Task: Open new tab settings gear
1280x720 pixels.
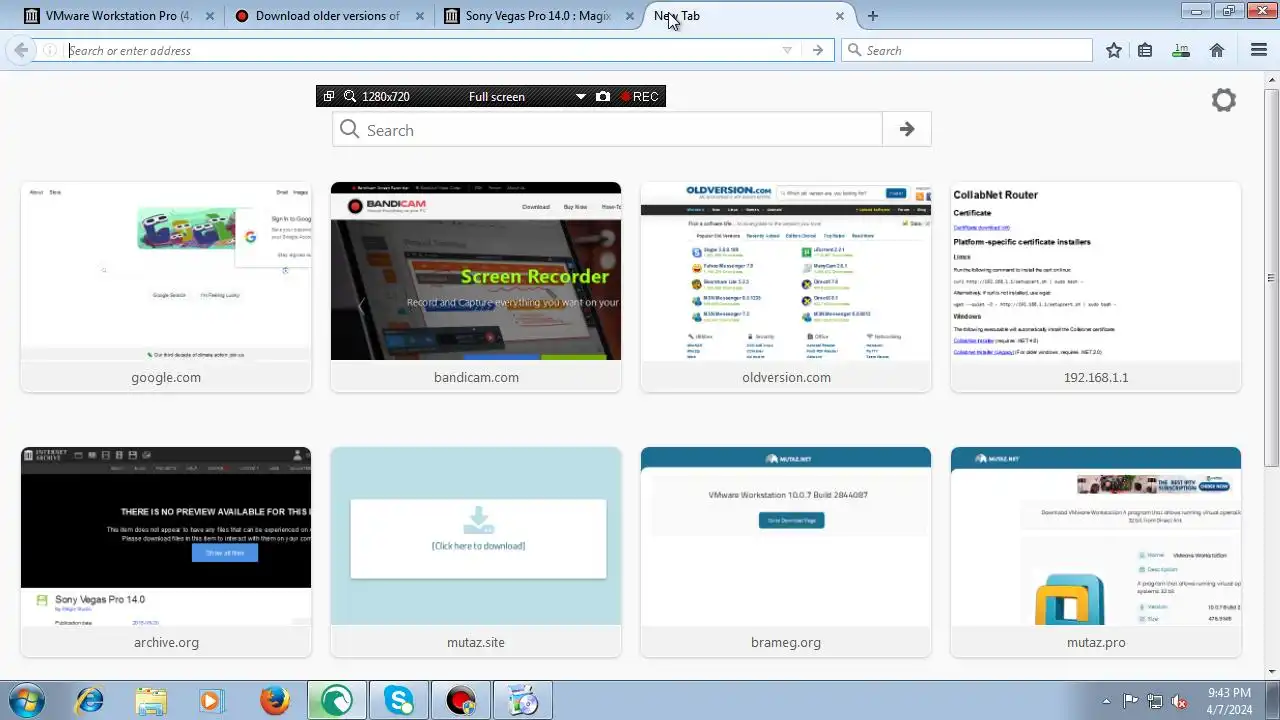Action: (x=1224, y=100)
